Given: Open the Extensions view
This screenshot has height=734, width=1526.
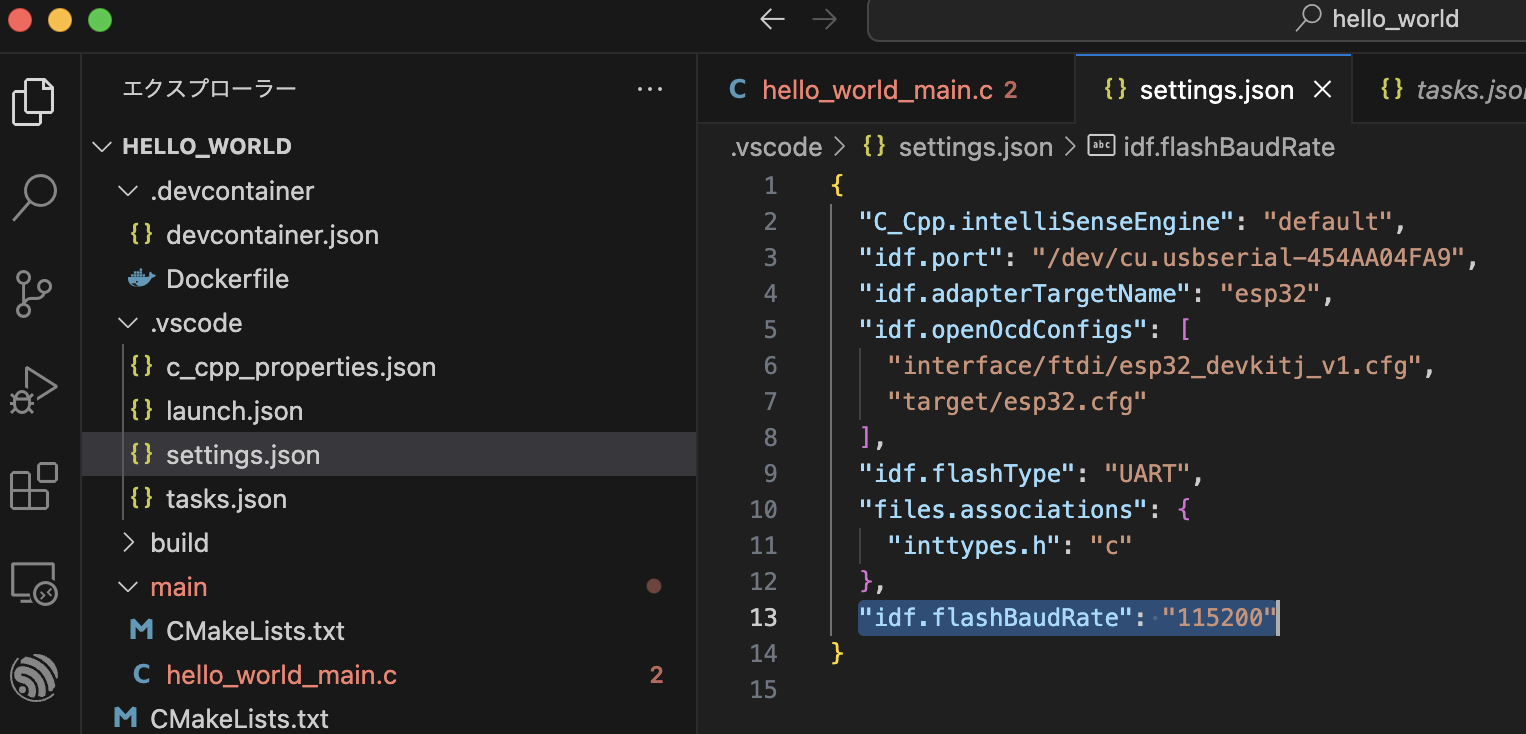Looking at the screenshot, I should click(x=35, y=485).
